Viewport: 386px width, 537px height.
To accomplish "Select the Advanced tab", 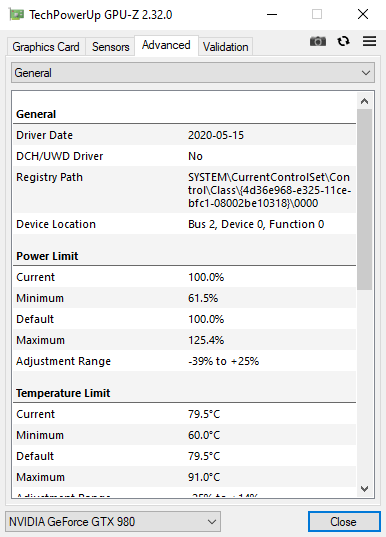I will (x=166, y=45).
